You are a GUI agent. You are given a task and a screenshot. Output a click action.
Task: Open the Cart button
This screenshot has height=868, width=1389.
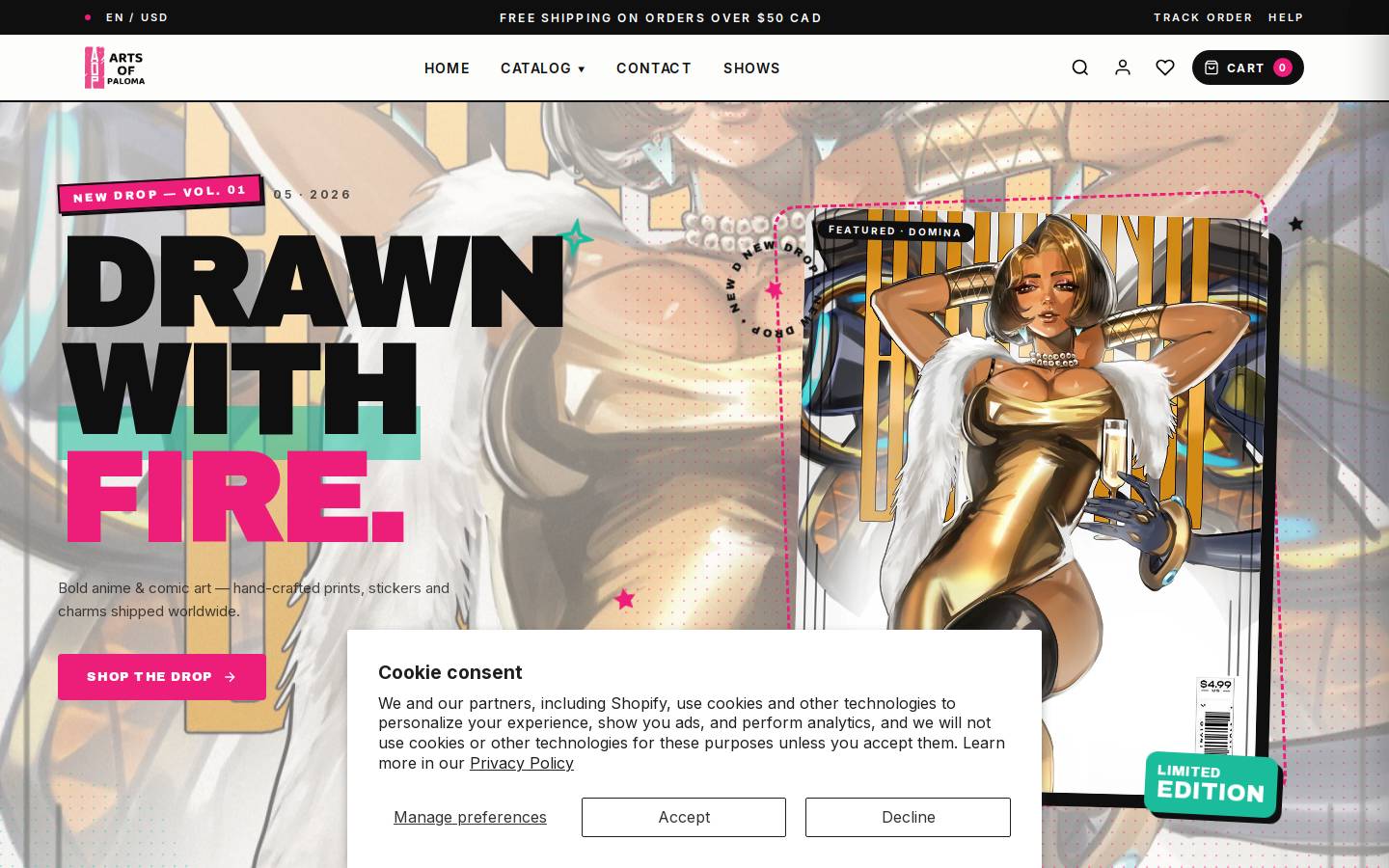[1248, 68]
